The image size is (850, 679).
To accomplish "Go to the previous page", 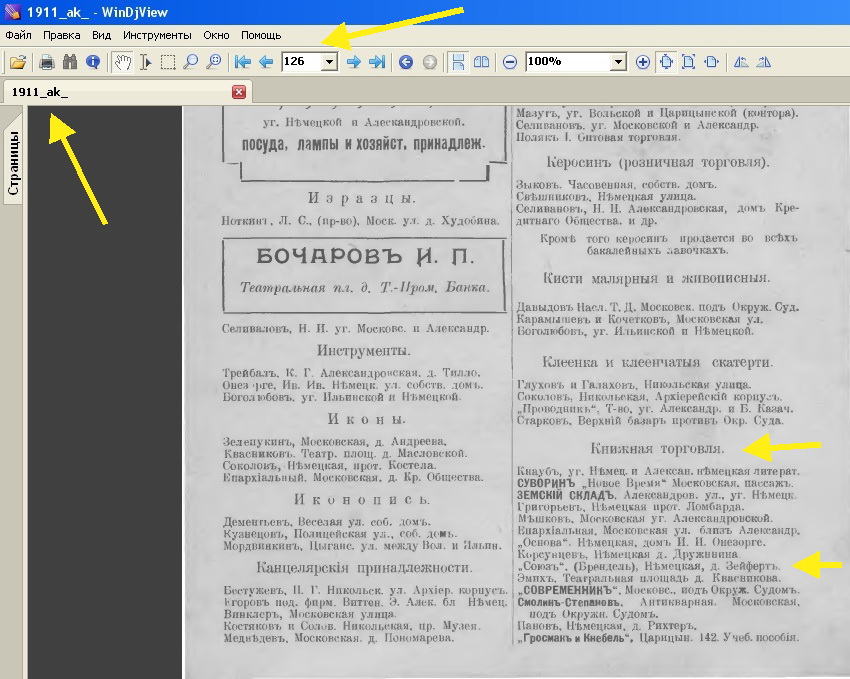I will point(266,62).
